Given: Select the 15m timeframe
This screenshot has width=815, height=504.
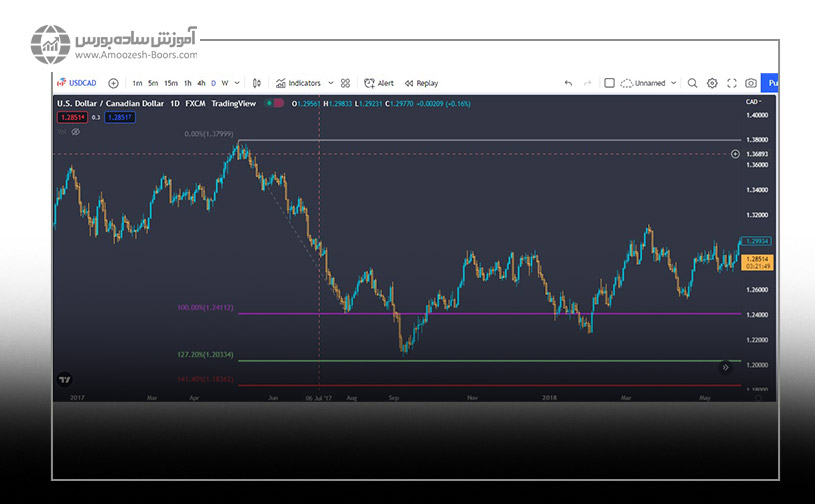Looking at the screenshot, I should (x=171, y=84).
